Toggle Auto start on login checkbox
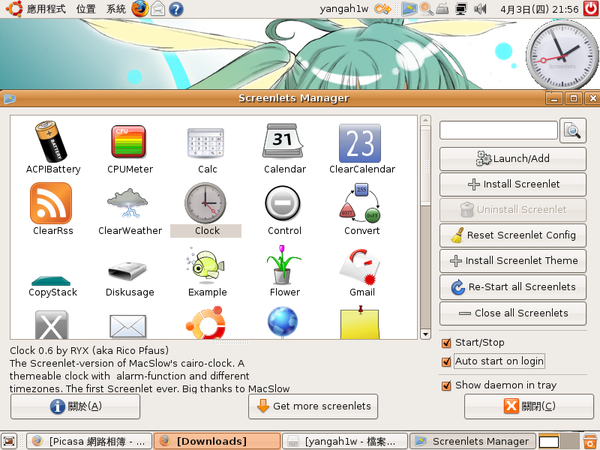 pyautogui.click(x=446, y=362)
